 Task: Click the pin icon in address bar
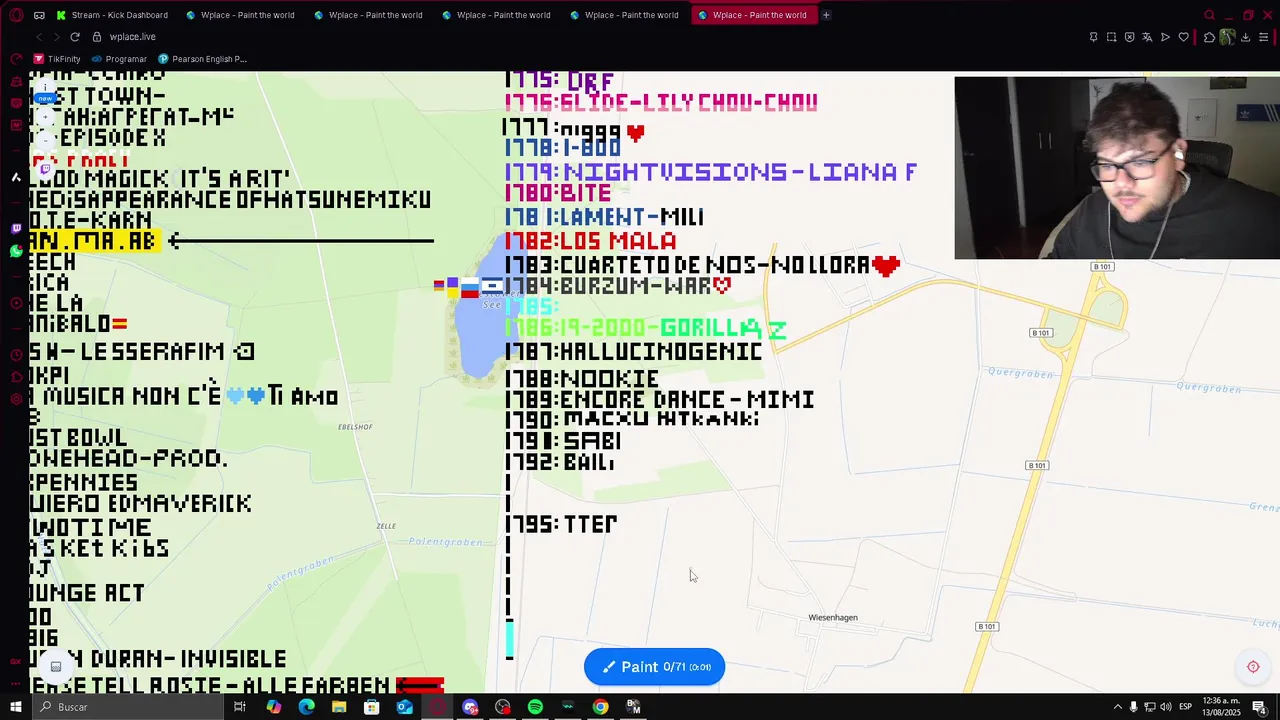tap(1093, 37)
